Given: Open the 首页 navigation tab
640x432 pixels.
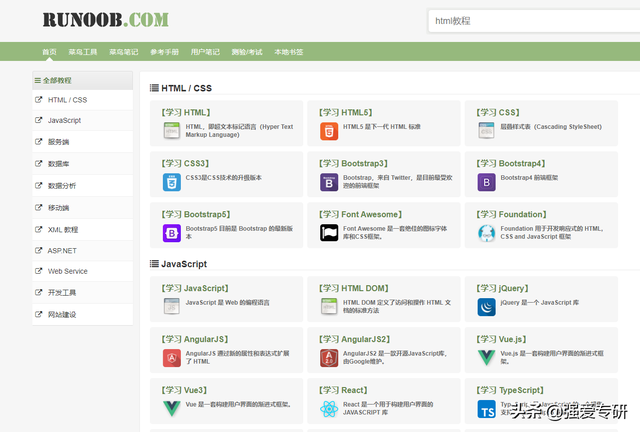Looking at the screenshot, I should (x=49, y=52).
